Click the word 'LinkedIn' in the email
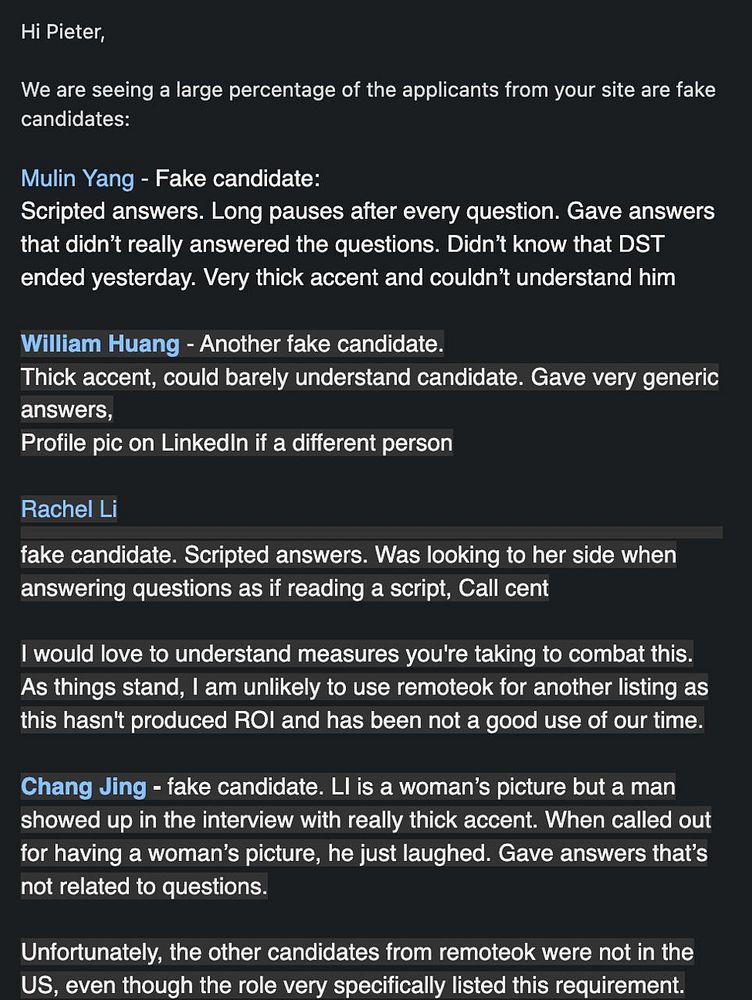This screenshot has height=1000, width=752. [204, 443]
